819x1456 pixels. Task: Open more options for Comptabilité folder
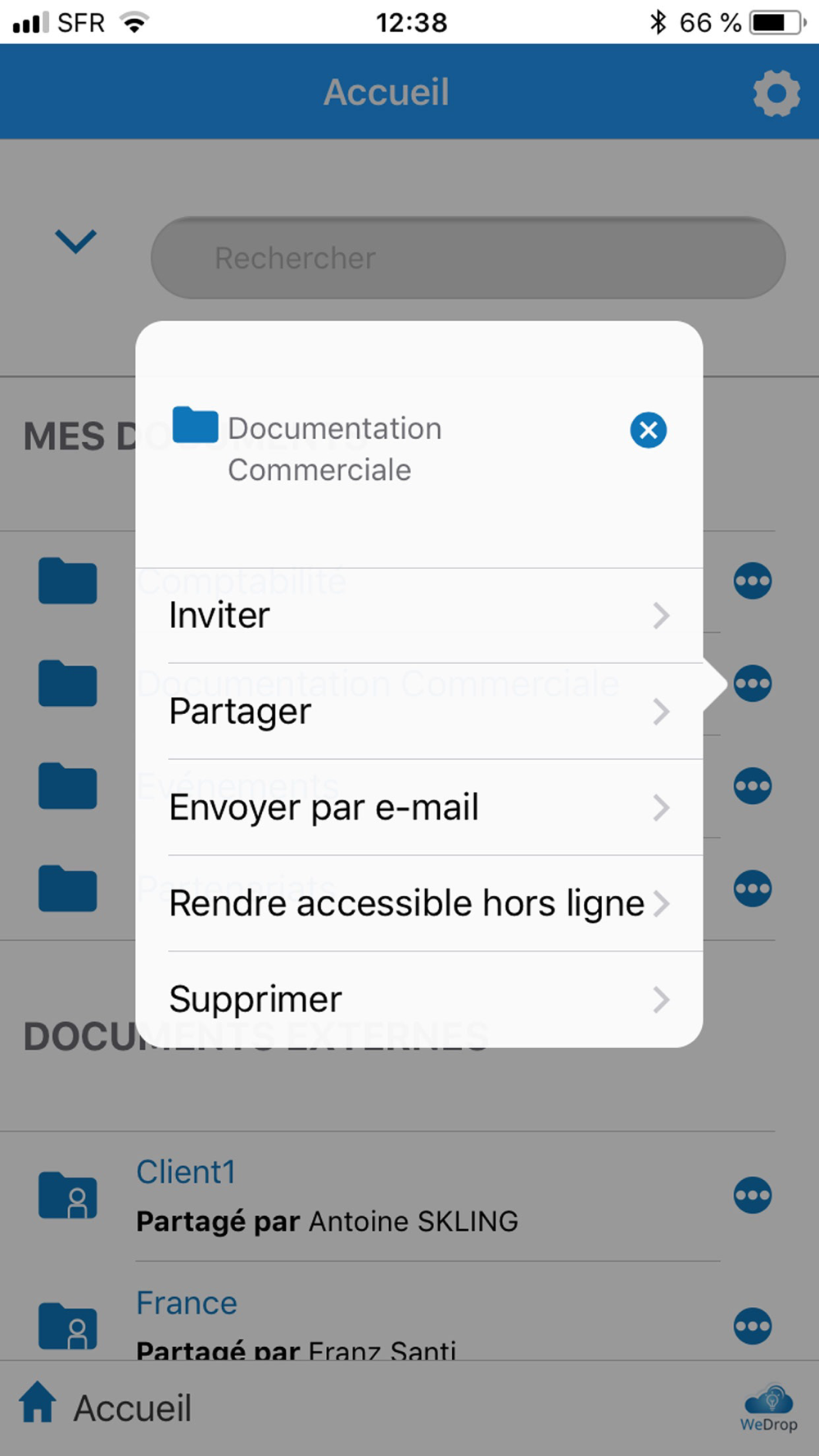(753, 581)
